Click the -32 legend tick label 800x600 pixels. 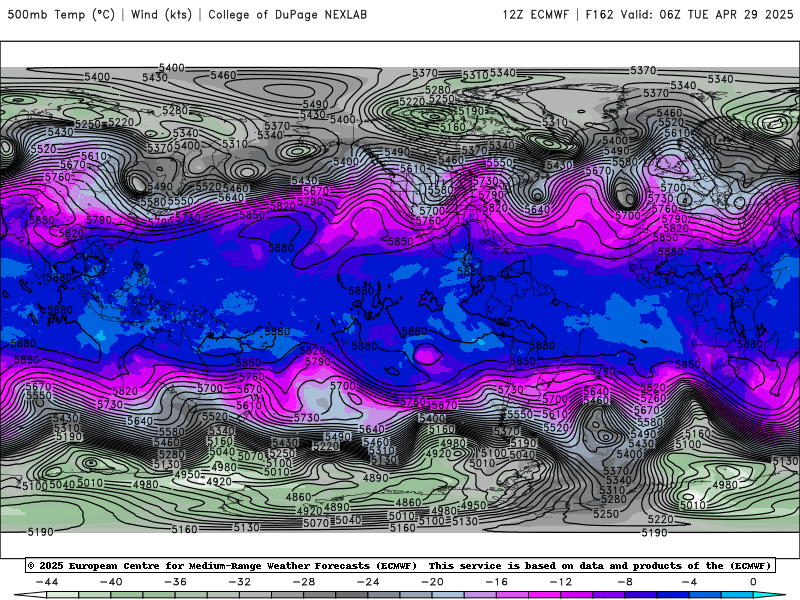tap(240, 582)
